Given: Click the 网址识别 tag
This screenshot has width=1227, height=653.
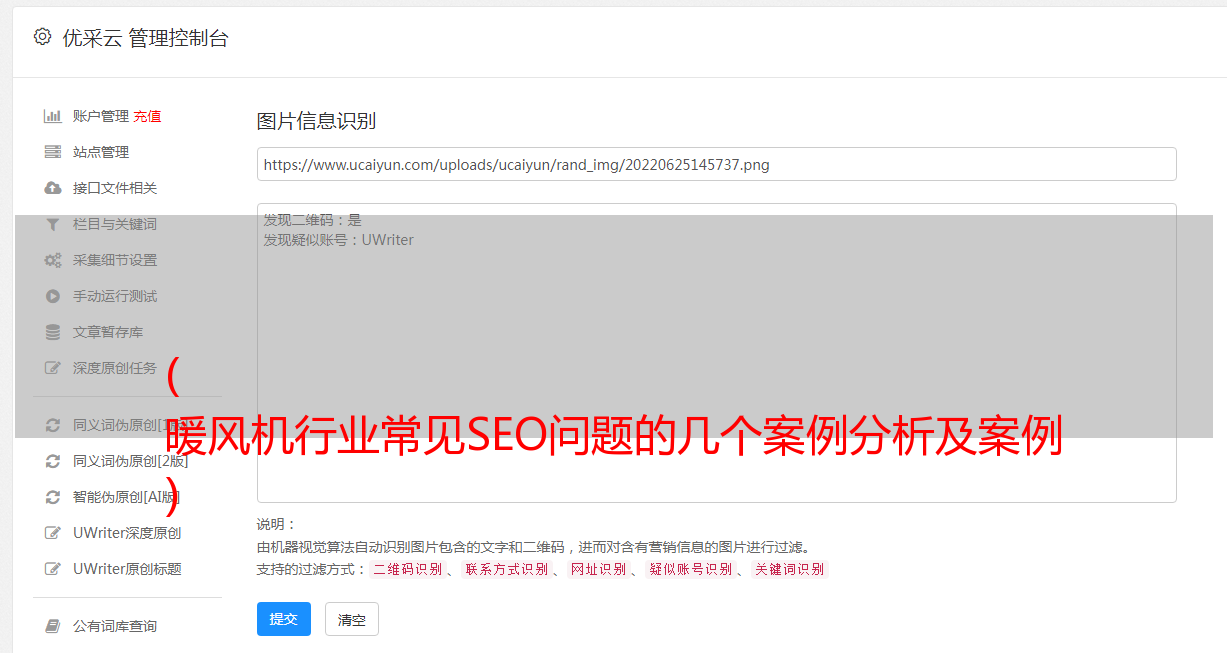Looking at the screenshot, I should (x=598, y=569).
